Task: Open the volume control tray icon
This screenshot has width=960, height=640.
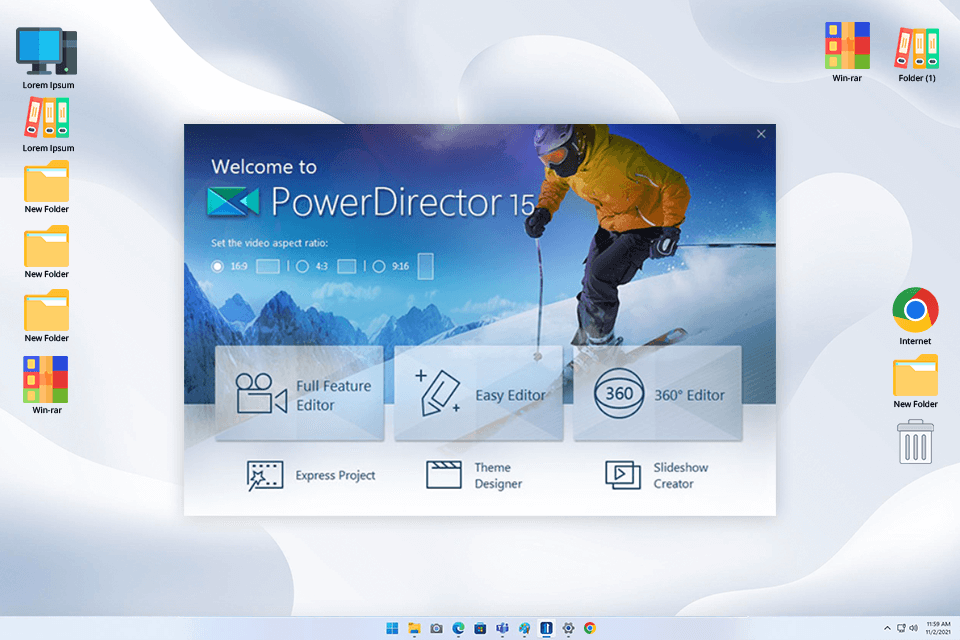Action: coord(913,628)
